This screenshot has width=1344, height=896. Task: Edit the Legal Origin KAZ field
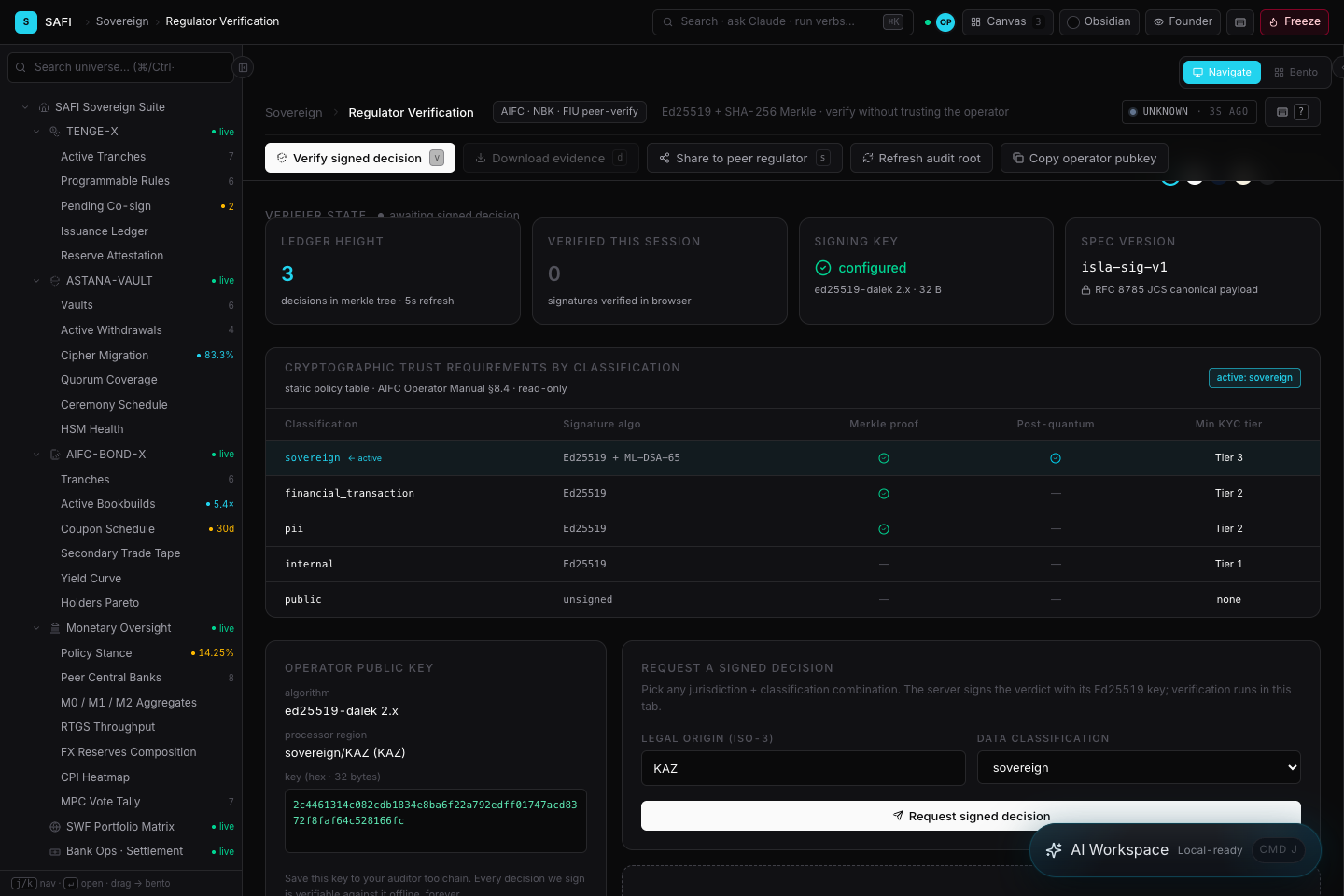pos(804,768)
